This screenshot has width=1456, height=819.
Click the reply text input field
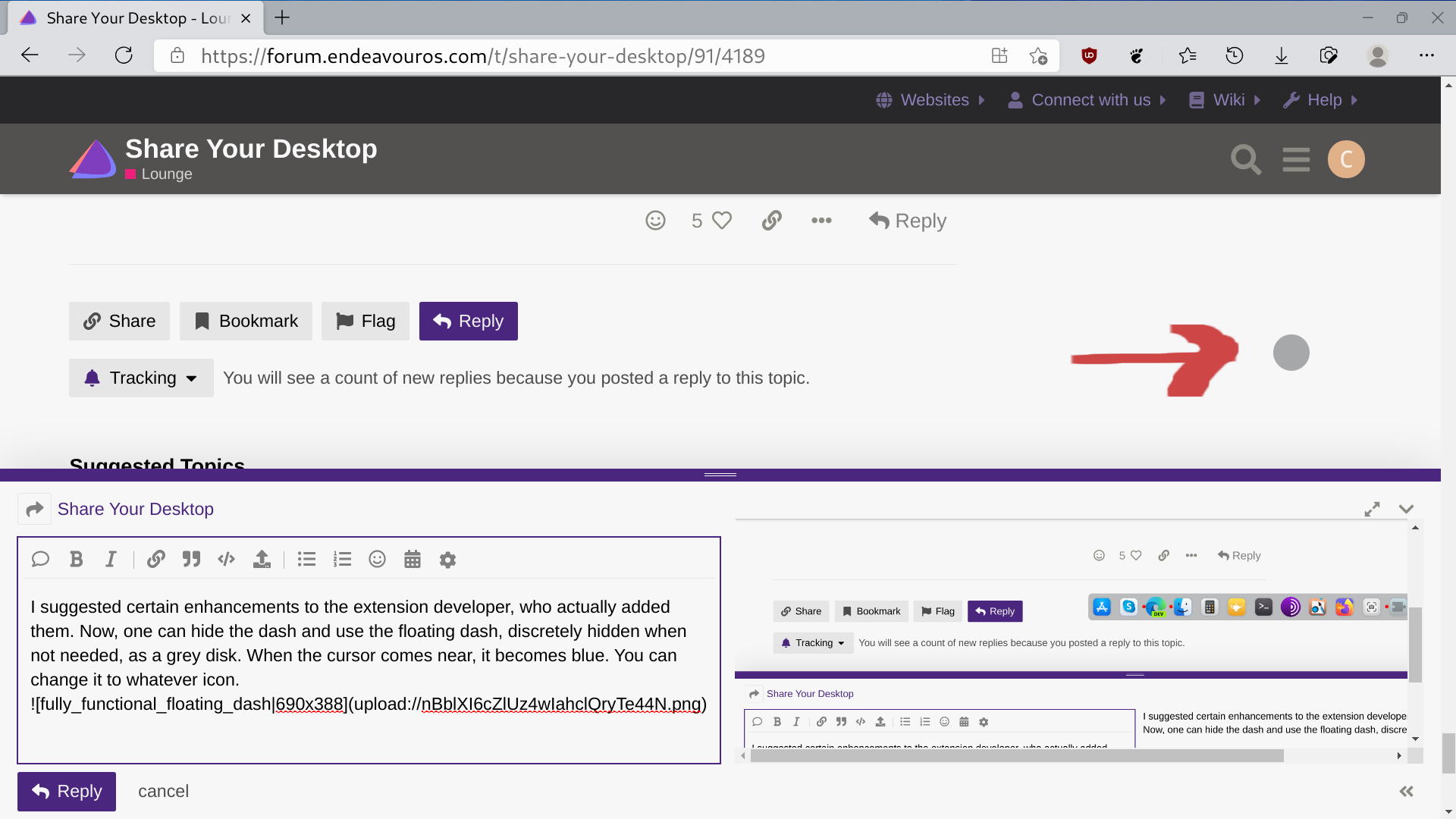point(368,670)
